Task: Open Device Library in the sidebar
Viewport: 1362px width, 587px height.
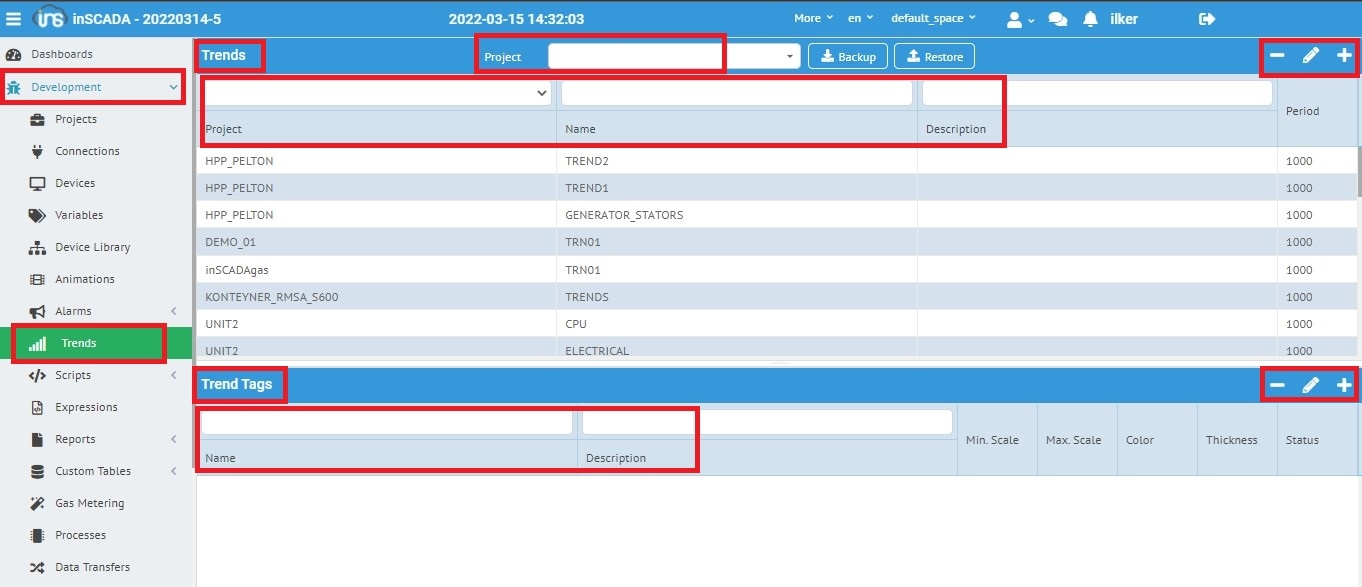Action: [92, 247]
